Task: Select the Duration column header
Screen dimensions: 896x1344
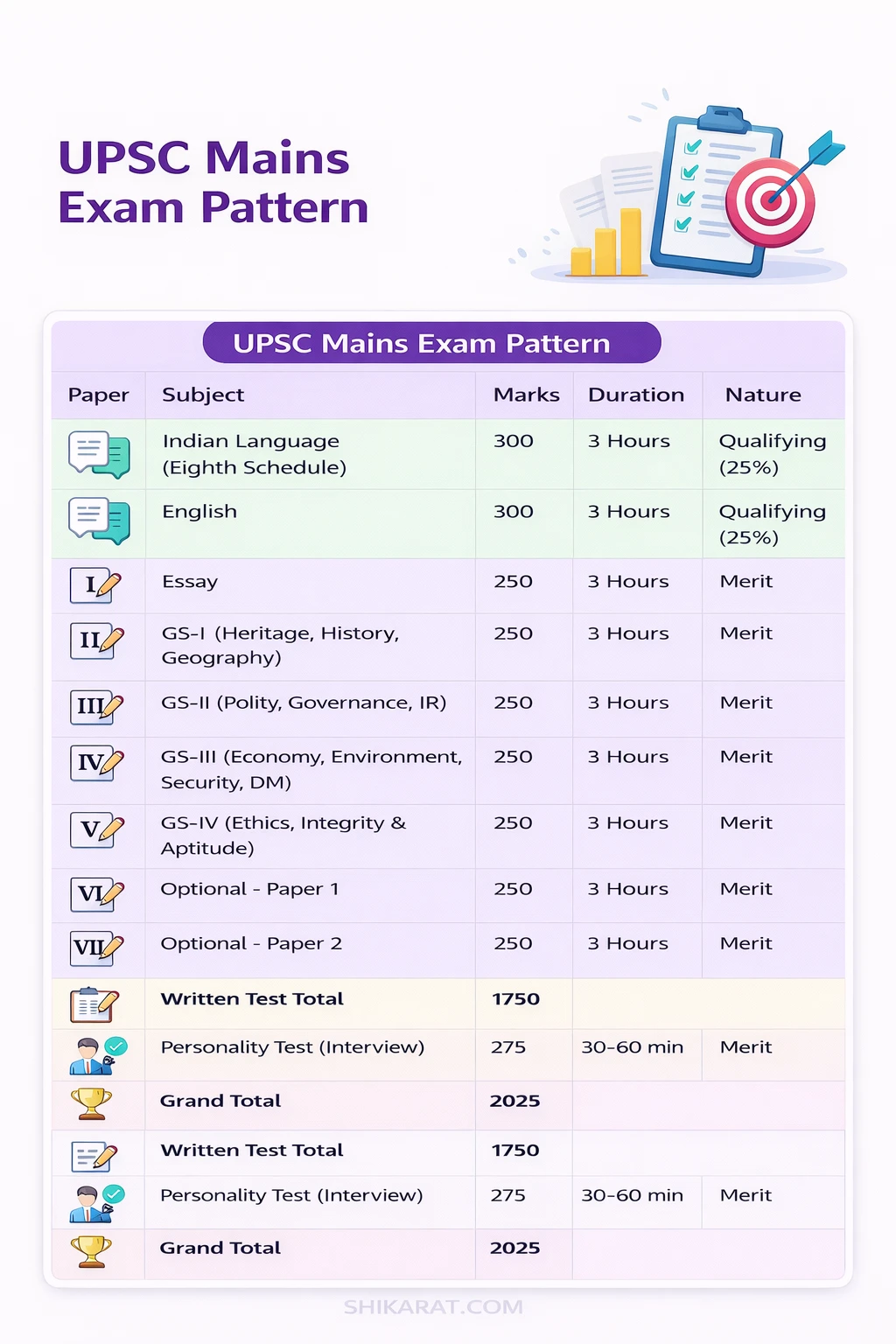Action: 636,395
